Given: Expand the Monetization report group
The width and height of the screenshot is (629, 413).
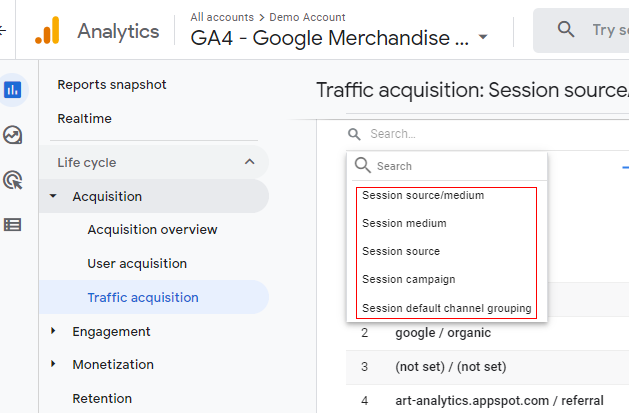Looking at the screenshot, I should [53, 364].
